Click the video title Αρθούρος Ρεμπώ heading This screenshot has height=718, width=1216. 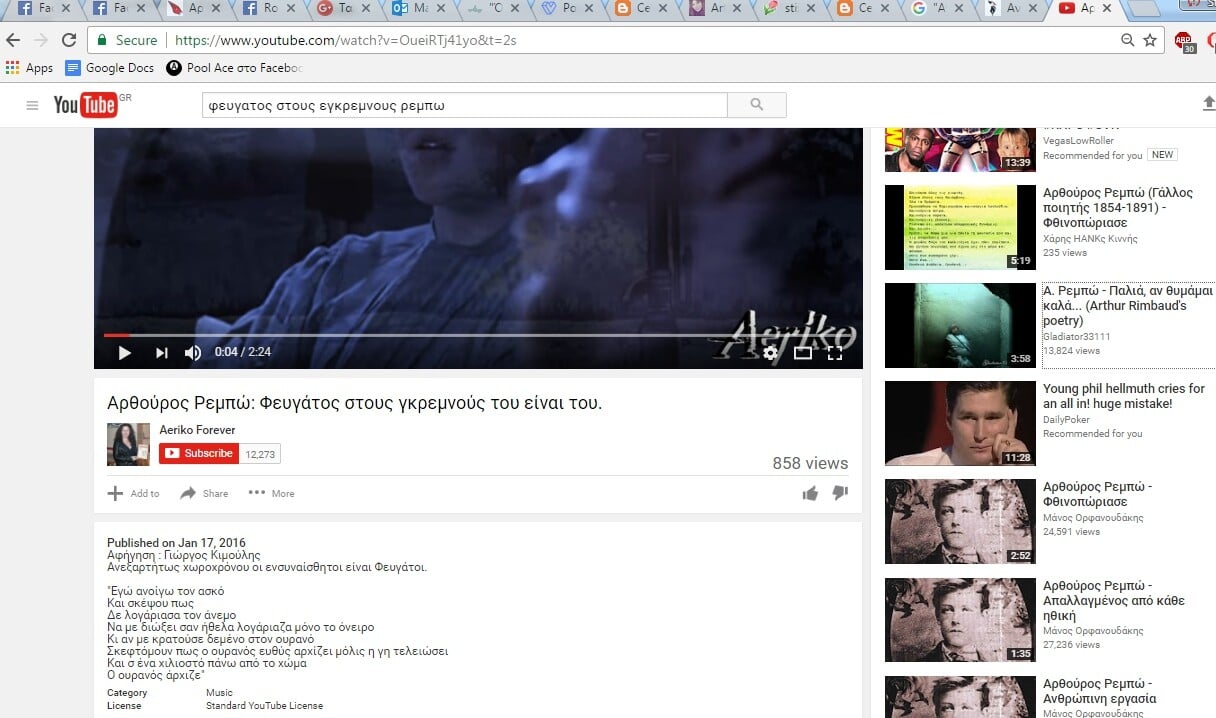(355, 404)
